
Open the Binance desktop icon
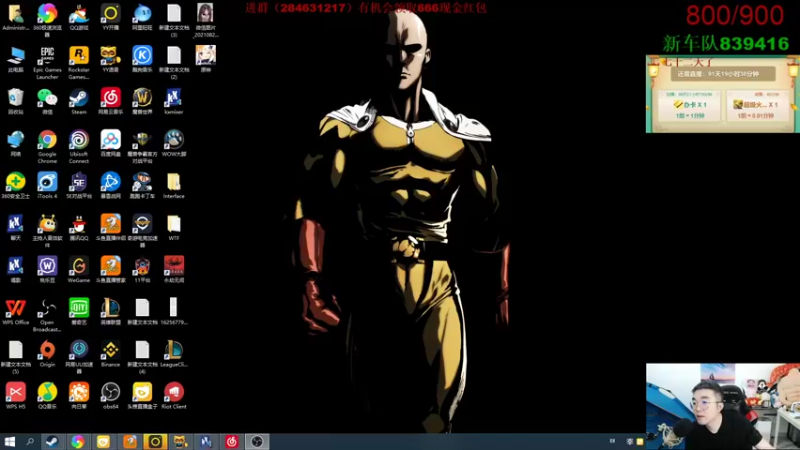click(x=110, y=350)
